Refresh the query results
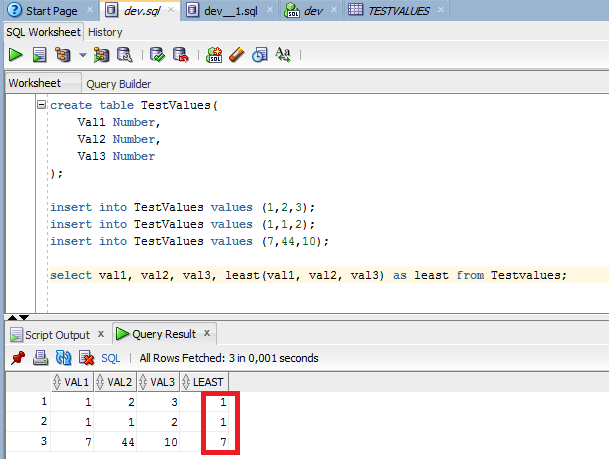The image size is (609, 461). click(x=64, y=357)
